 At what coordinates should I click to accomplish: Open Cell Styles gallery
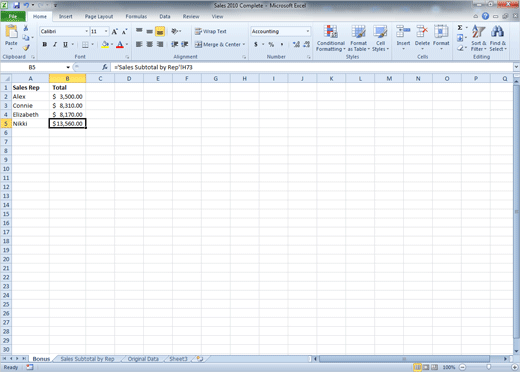380,38
